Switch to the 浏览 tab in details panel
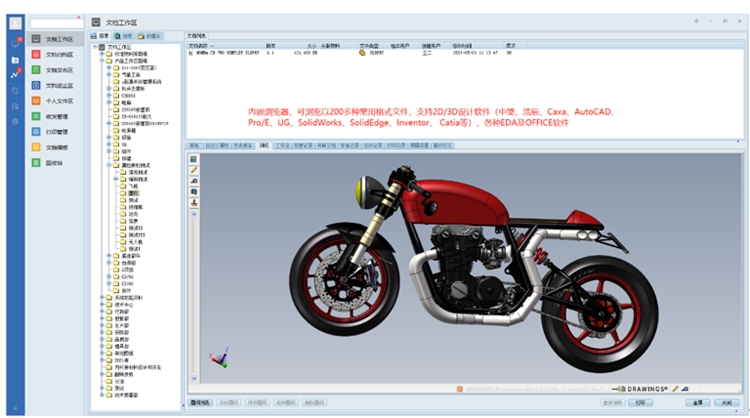 pyautogui.click(x=264, y=145)
